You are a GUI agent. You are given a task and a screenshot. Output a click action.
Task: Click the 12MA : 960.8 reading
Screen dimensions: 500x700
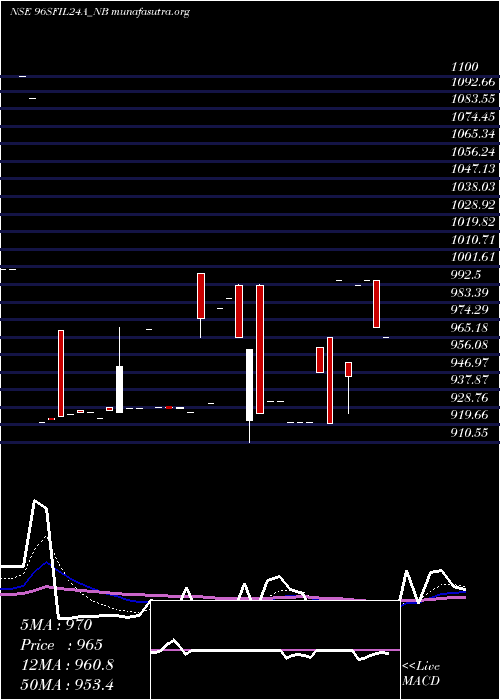click(67, 665)
